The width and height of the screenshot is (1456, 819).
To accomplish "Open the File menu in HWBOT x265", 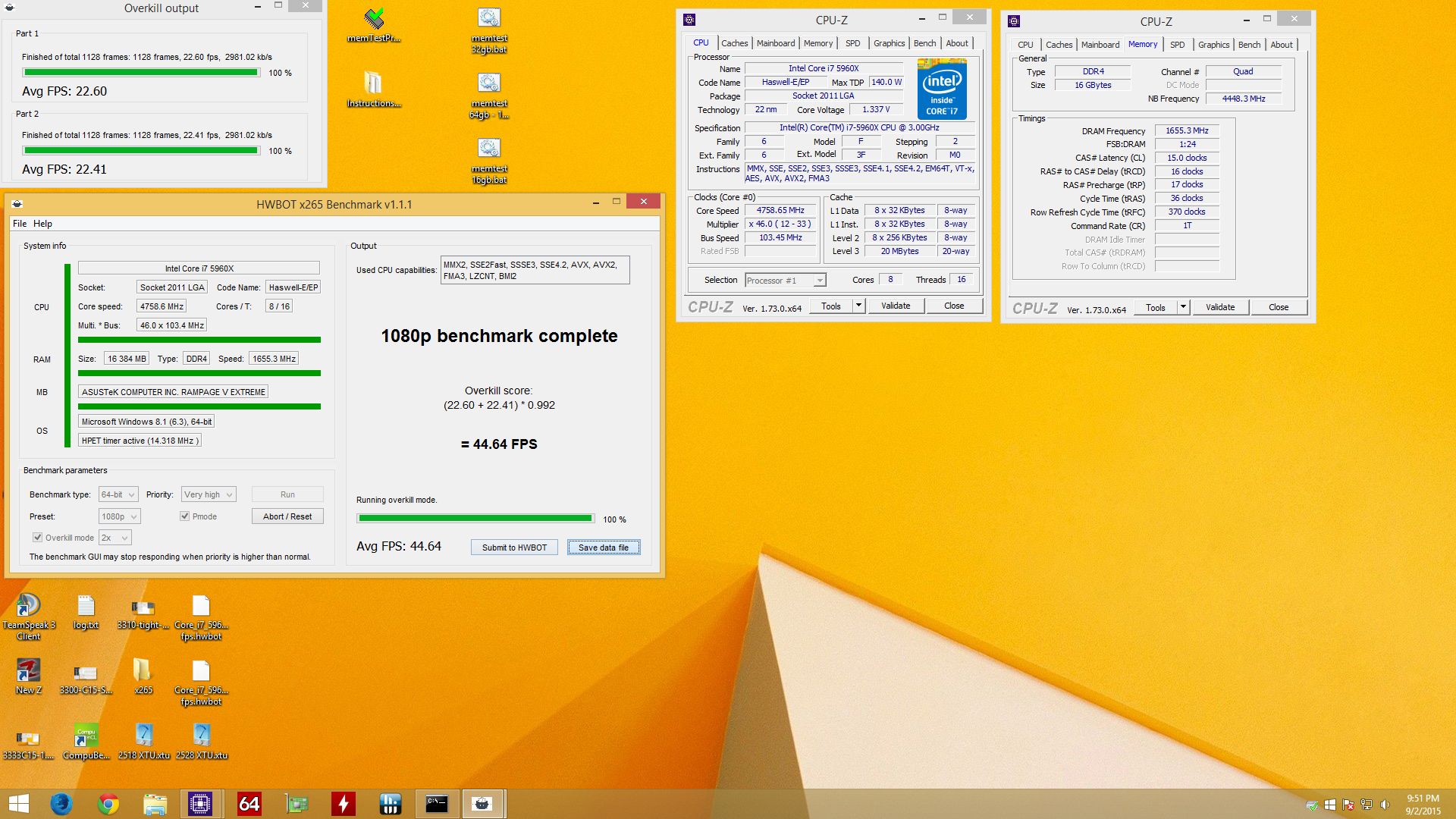I will pos(20,224).
